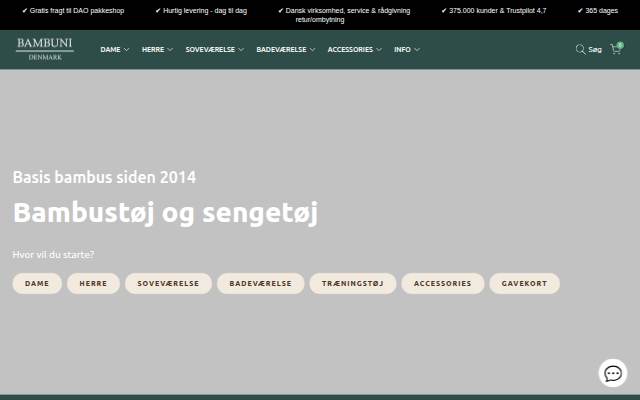Click 'Hurtig levering - dag til dag' text
Image resolution: width=640 pixels, height=400 pixels.
pos(201,11)
